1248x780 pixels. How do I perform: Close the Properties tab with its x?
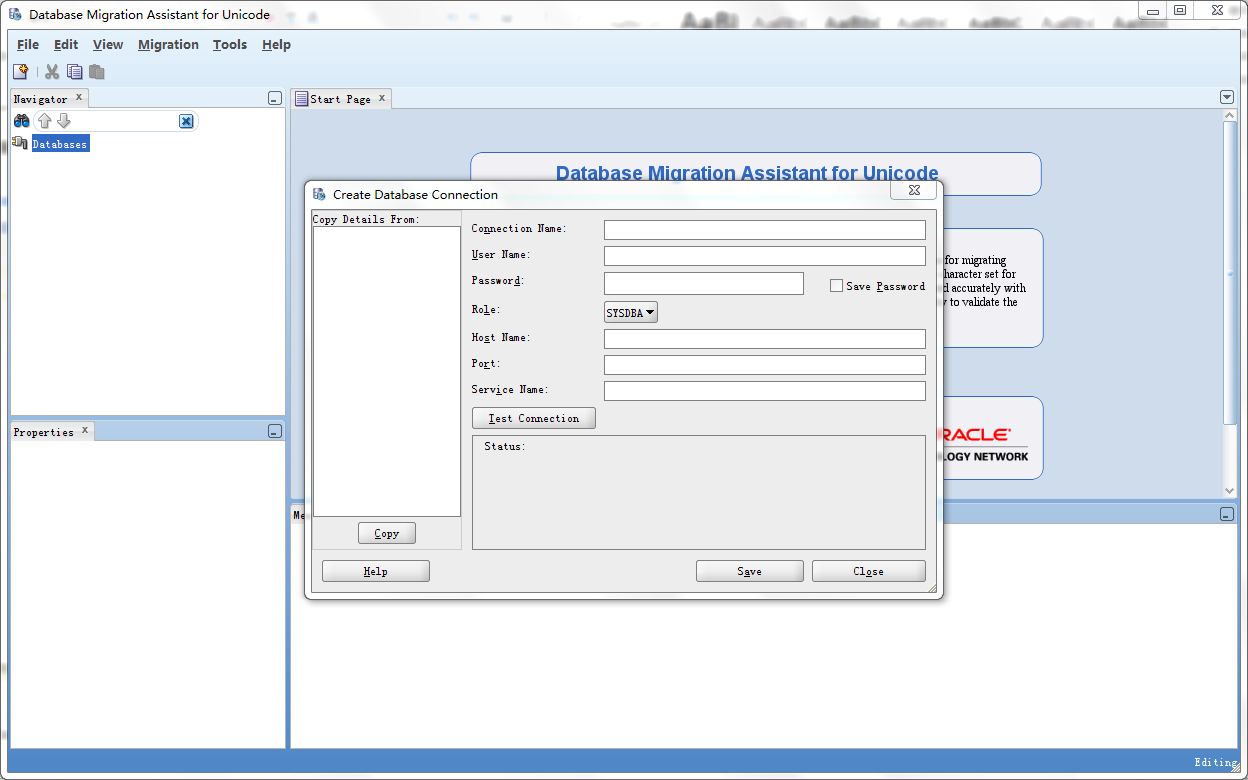pos(85,431)
